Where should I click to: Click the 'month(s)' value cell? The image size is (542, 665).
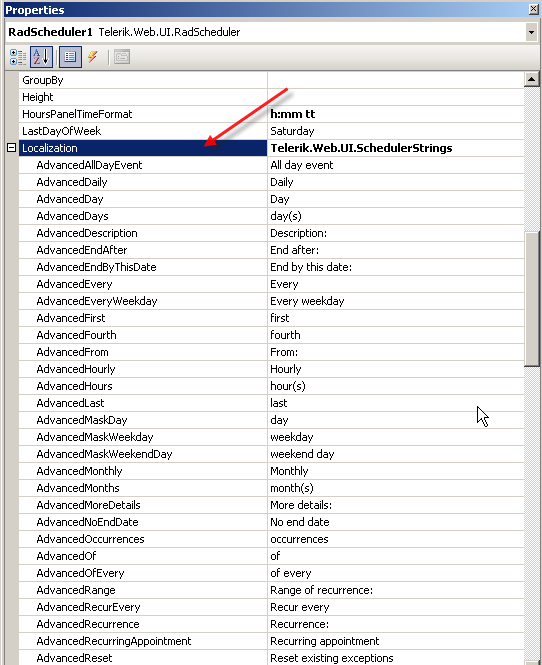pos(396,488)
